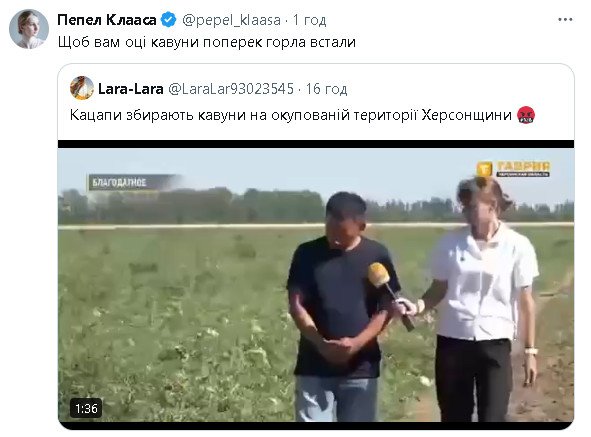
Task: Click the angry face emoji in quoted tweet
Action: click(x=526, y=115)
